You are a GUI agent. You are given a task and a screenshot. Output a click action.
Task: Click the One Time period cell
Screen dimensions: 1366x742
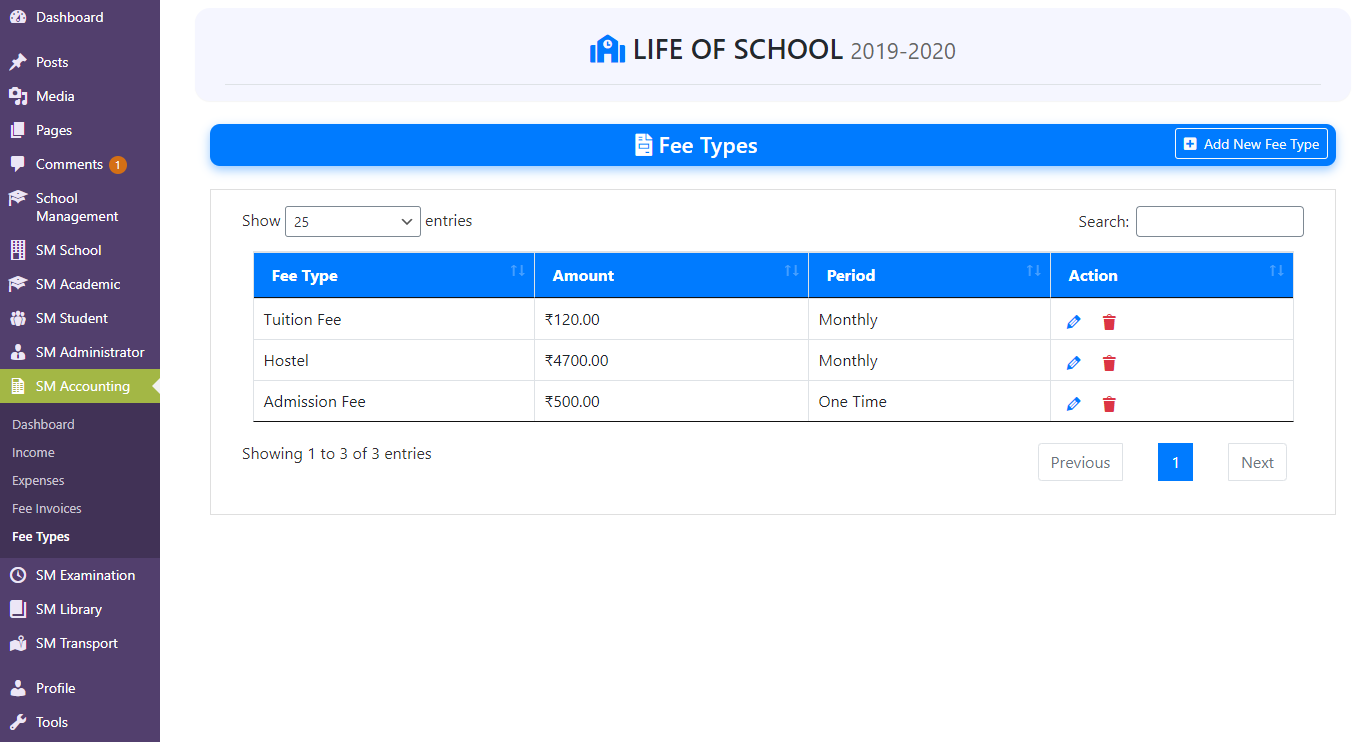point(929,401)
